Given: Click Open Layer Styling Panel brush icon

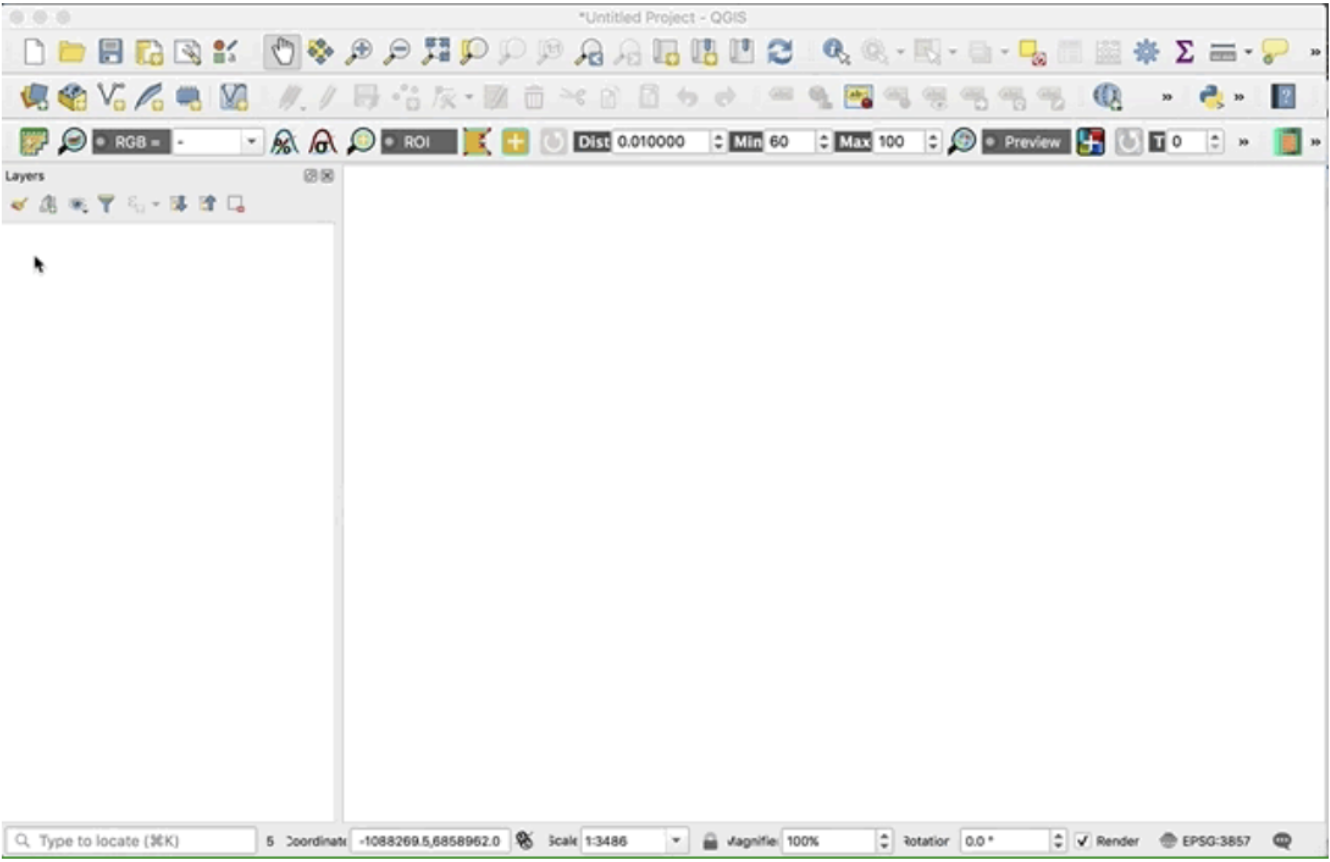Looking at the screenshot, I should pos(19,204).
